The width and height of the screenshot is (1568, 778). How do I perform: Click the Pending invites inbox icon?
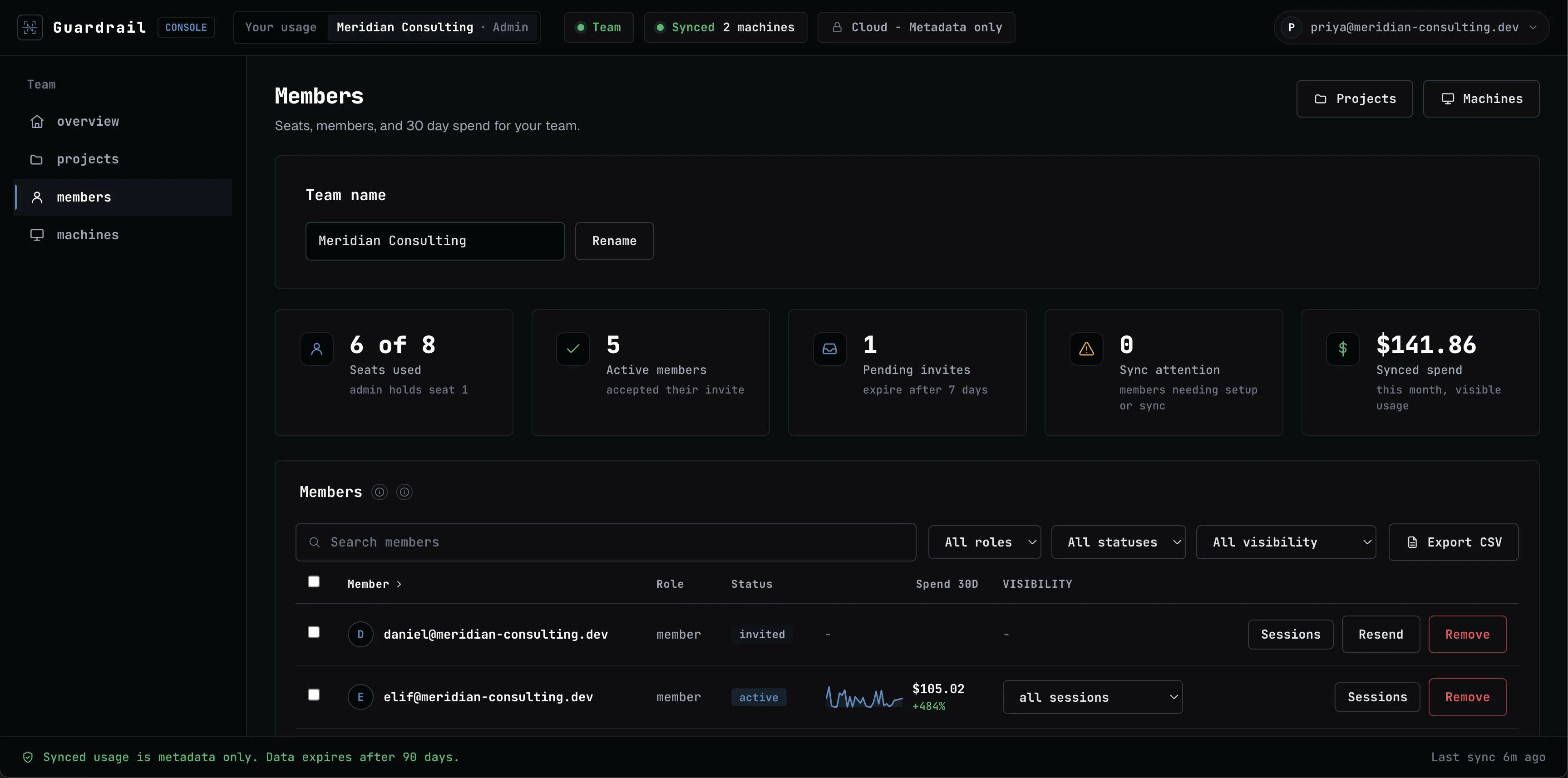[830, 349]
